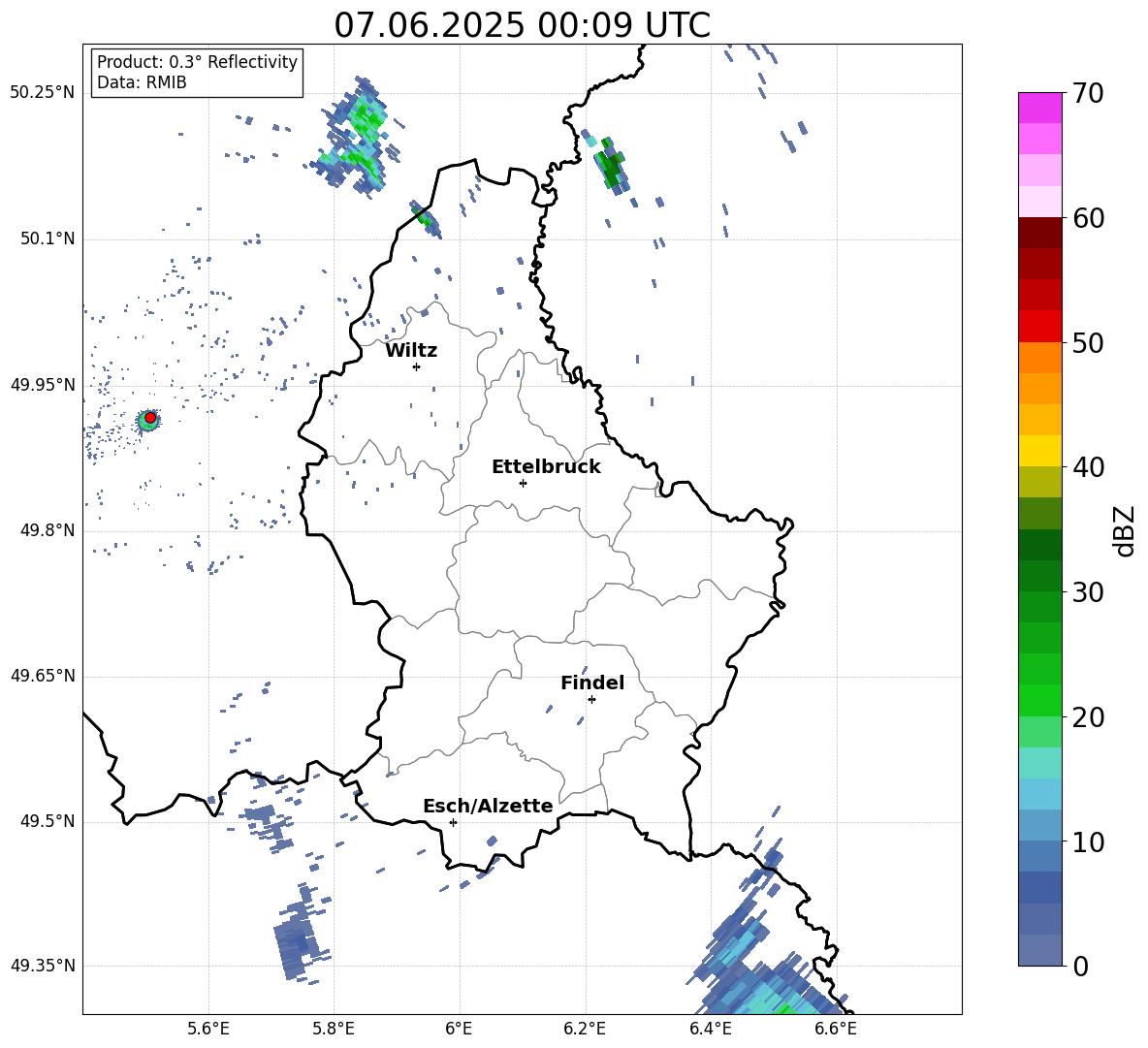Select the Ettelbruck city label
The height and width of the screenshot is (1048, 1148).
coord(546,467)
